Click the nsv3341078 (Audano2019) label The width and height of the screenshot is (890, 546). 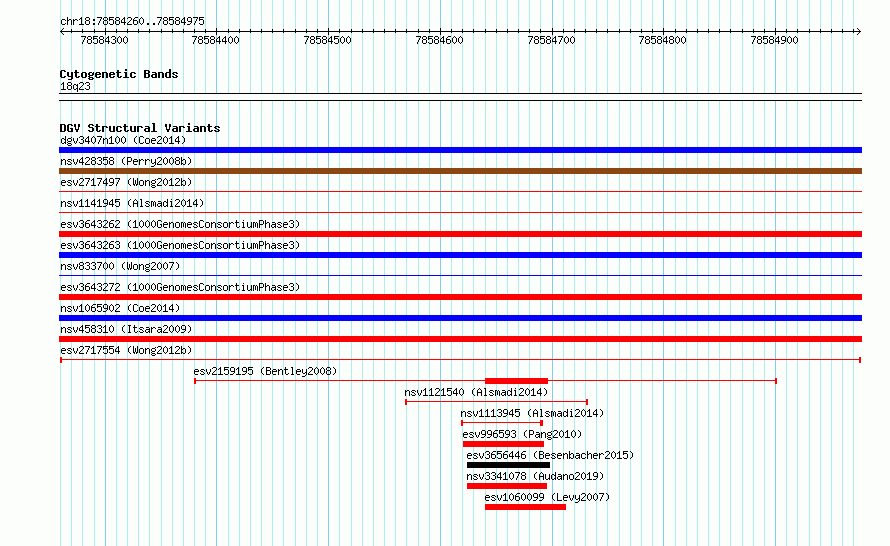pyautogui.click(x=535, y=476)
